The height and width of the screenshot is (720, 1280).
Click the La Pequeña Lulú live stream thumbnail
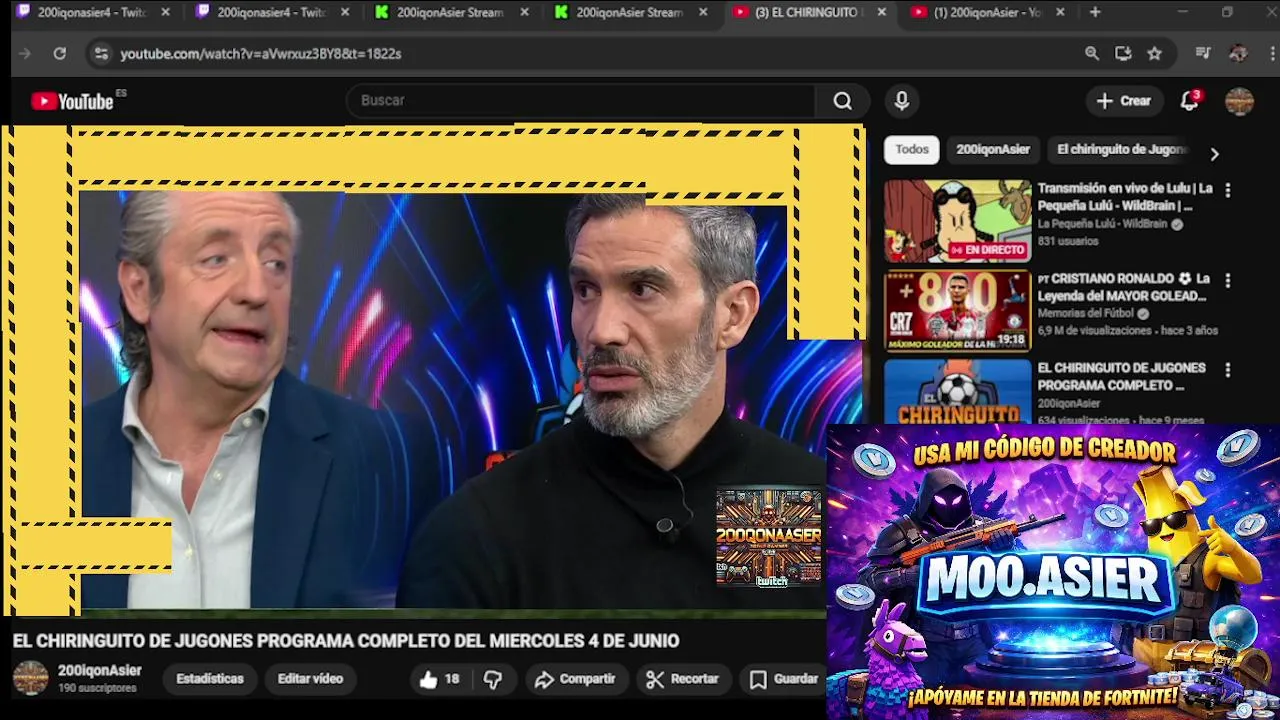957,221
